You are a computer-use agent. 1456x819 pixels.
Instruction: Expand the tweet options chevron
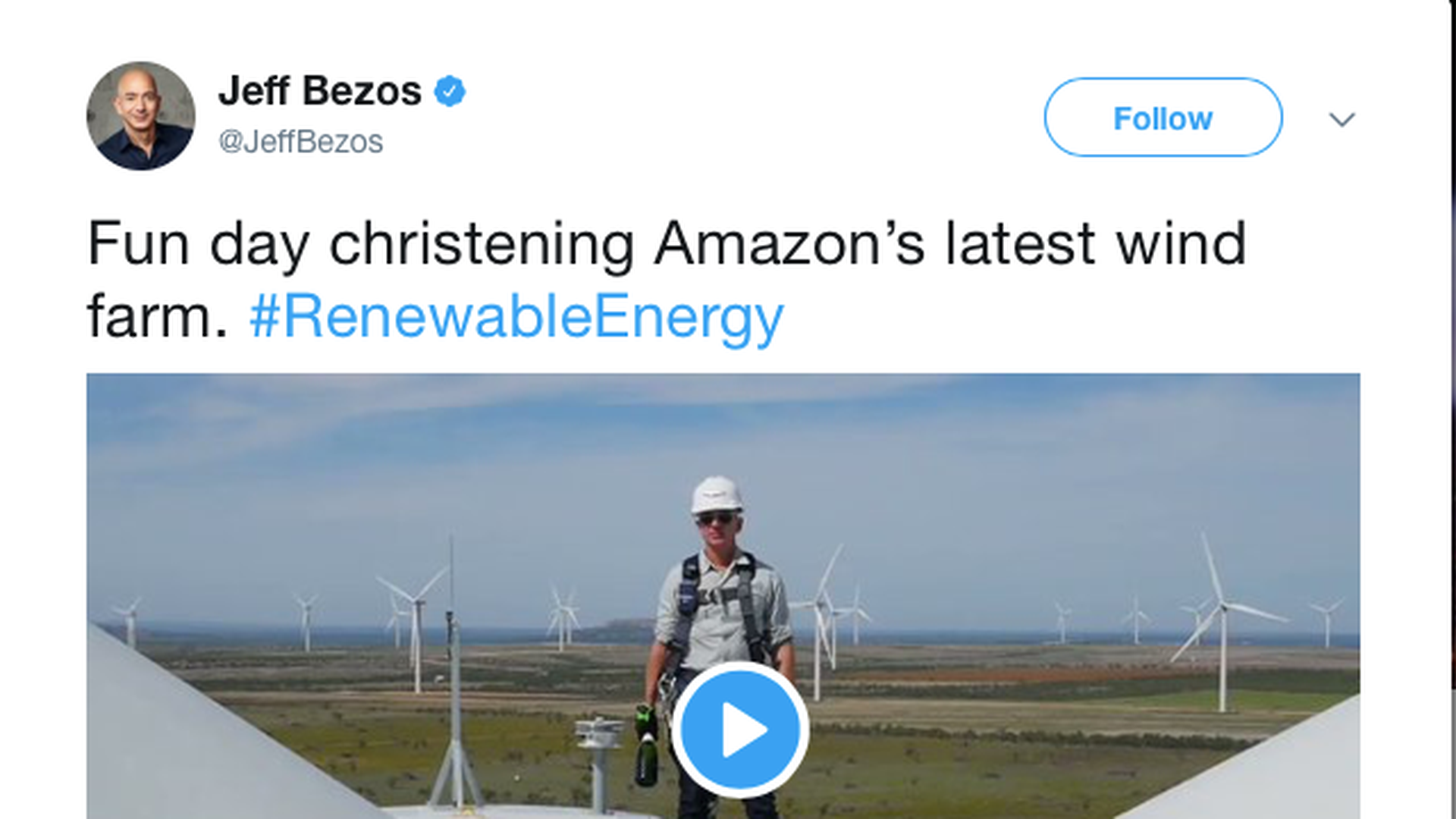[x=1341, y=119]
